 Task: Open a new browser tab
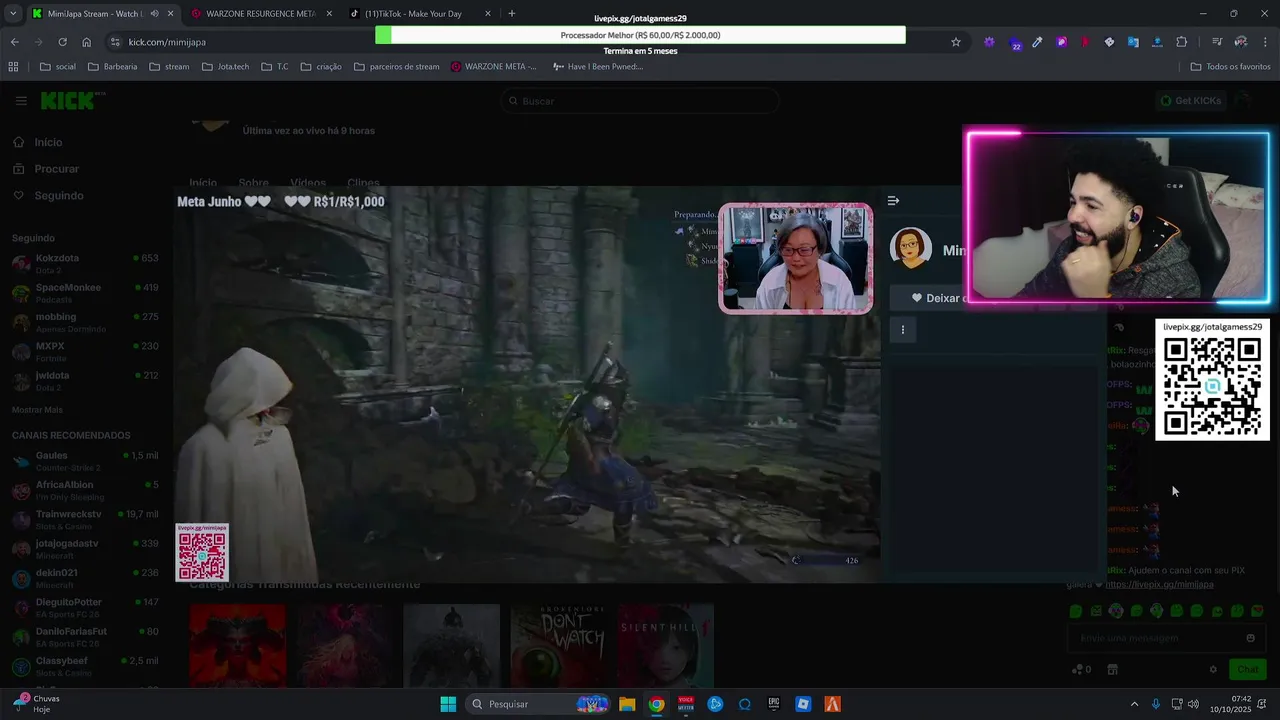(x=512, y=14)
